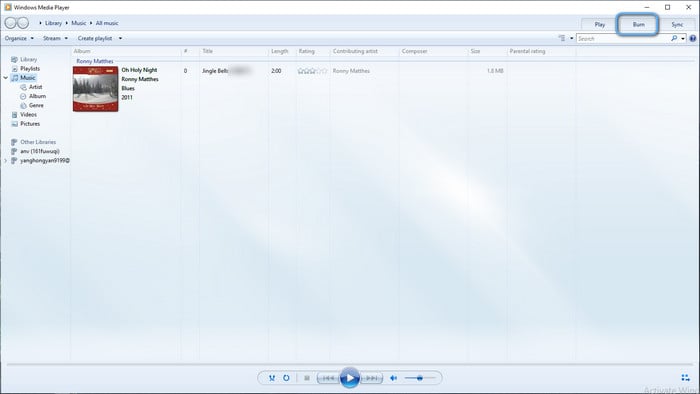This screenshot has width=700, height=394.
Task: Switch to Now Playing view icon
Action: click(x=686, y=378)
